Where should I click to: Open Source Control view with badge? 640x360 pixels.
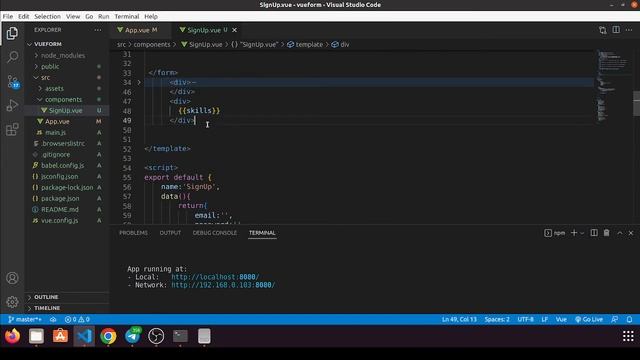[12, 81]
